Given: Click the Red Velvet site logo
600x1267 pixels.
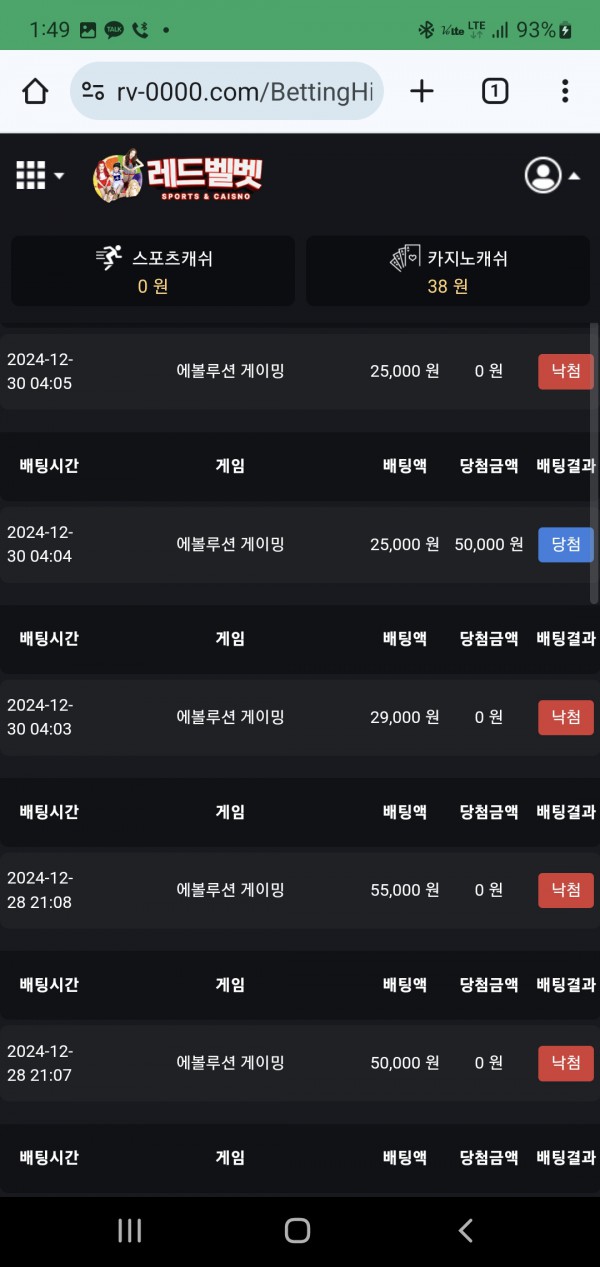Looking at the screenshot, I should click(x=178, y=177).
